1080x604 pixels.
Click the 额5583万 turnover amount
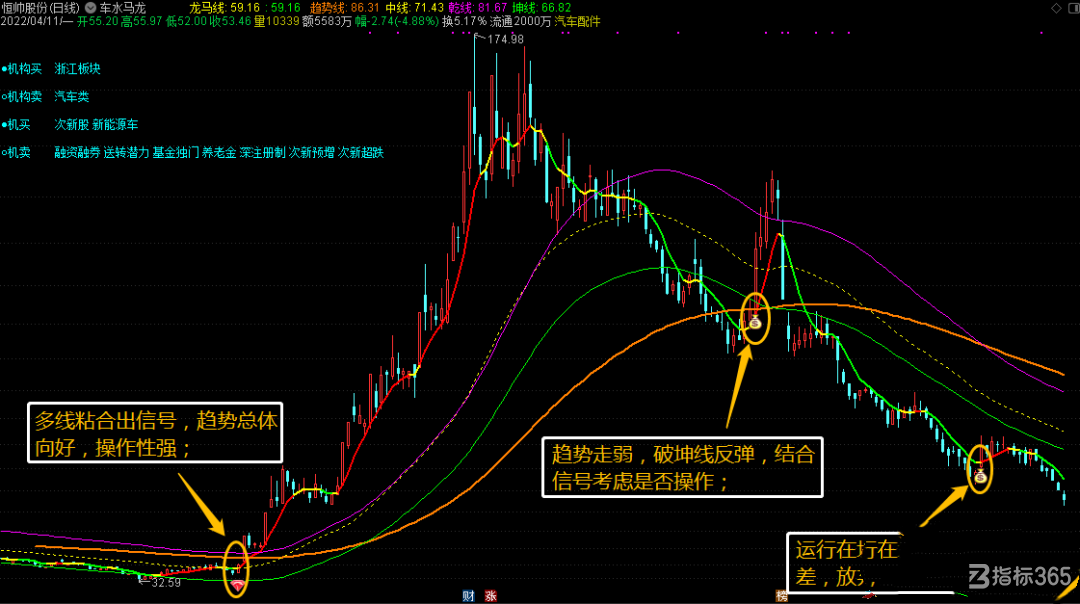326,21
